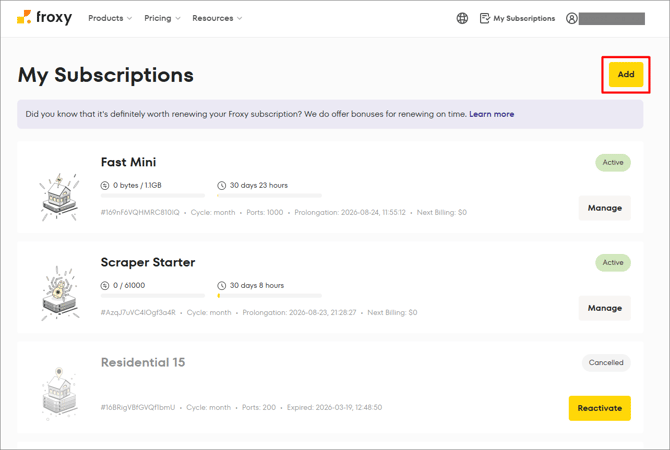Screen dimensions: 670x450
Task: Click the Scraper Starter spider illustration
Action: pos(60,294)
